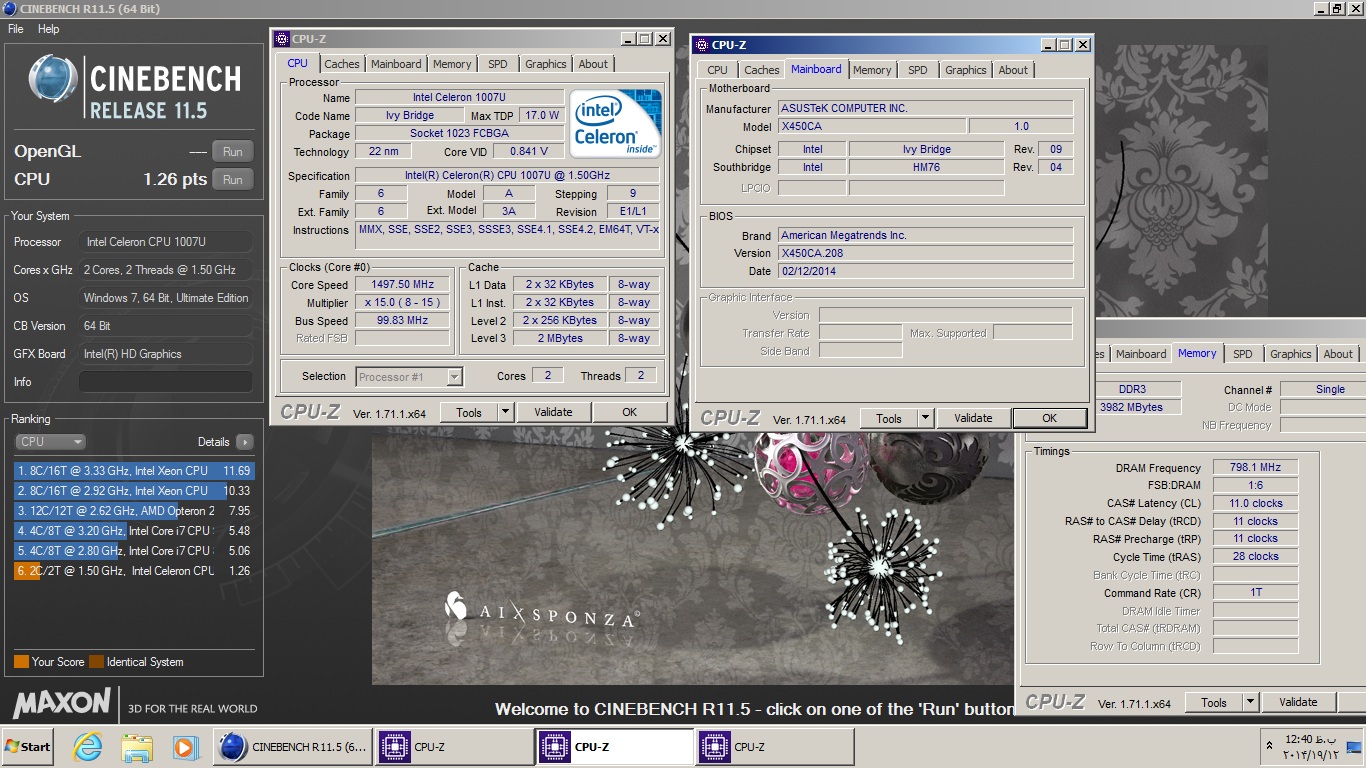
Task: Select Graphics tab in Mainboard window
Action: click(966, 70)
